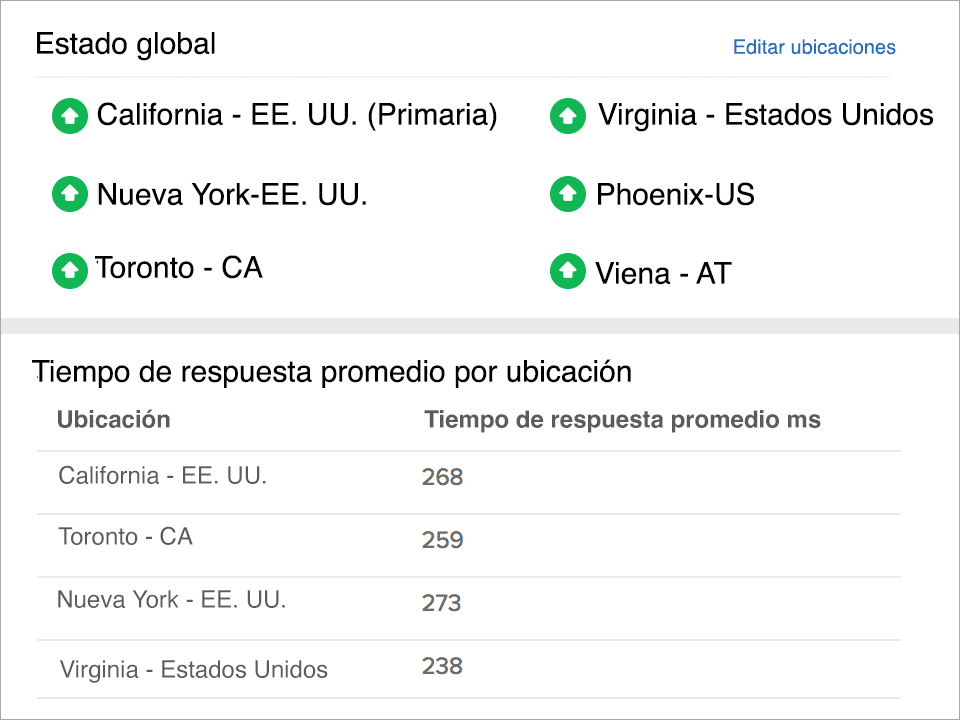The height and width of the screenshot is (720, 960).
Task: Sort by Tiempo de respuesta promedio ms column
Action: (622, 419)
